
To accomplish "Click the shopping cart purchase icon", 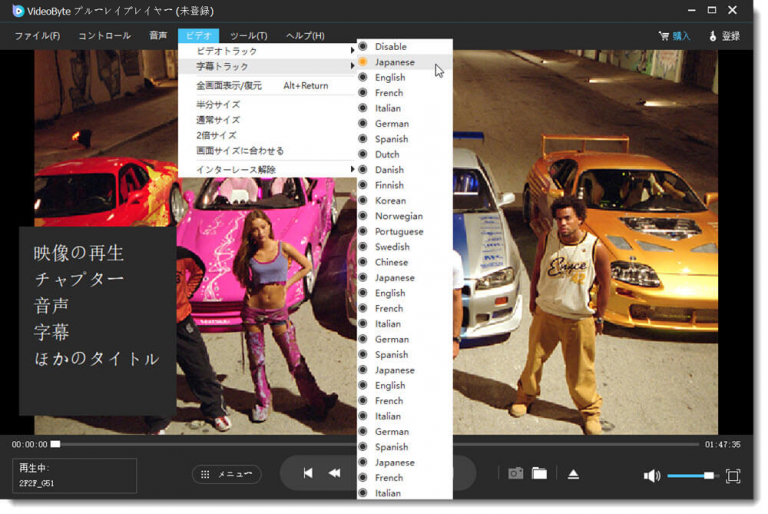I will [x=664, y=36].
